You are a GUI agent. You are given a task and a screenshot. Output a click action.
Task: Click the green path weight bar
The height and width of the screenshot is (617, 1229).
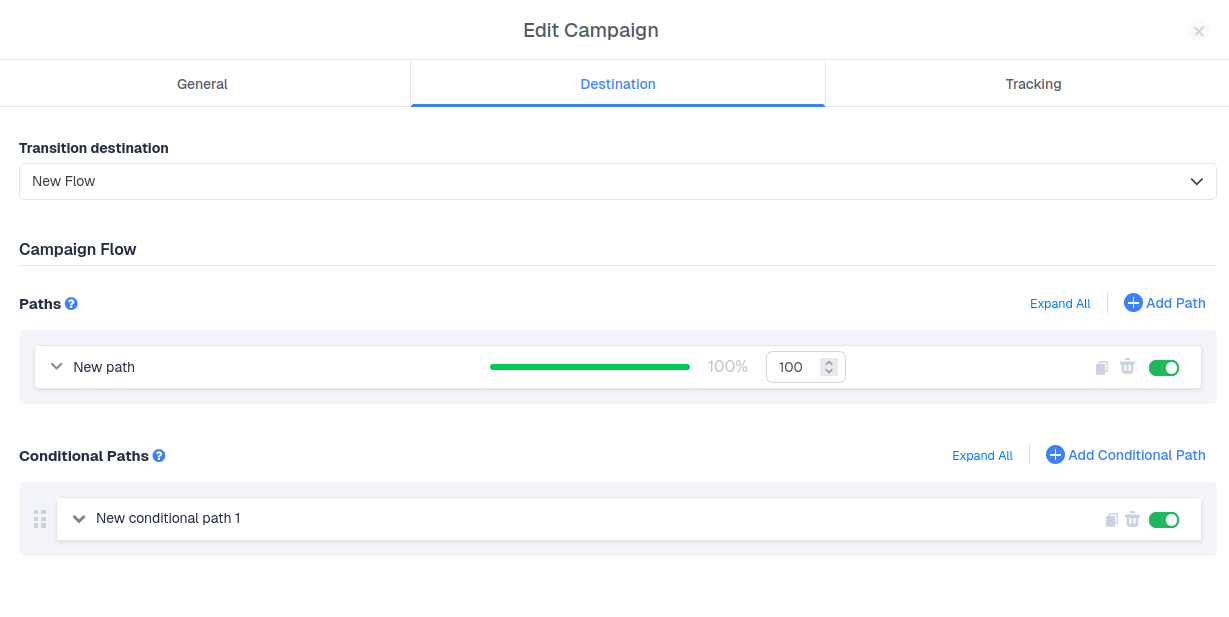pos(589,367)
